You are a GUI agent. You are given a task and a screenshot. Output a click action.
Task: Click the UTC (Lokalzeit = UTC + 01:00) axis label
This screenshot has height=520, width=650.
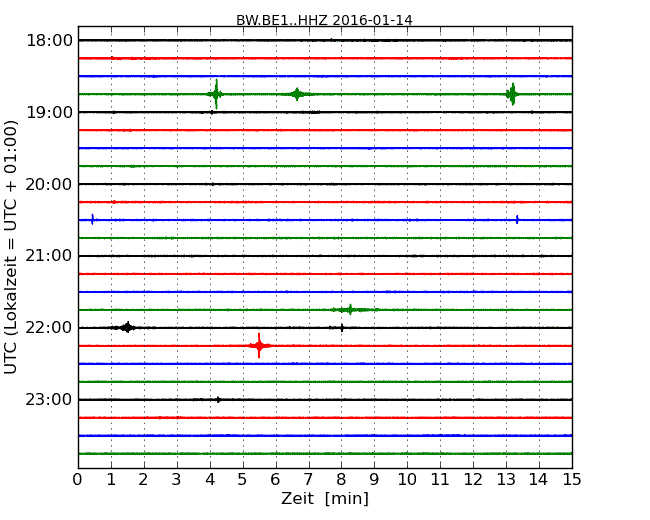point(11,247)
